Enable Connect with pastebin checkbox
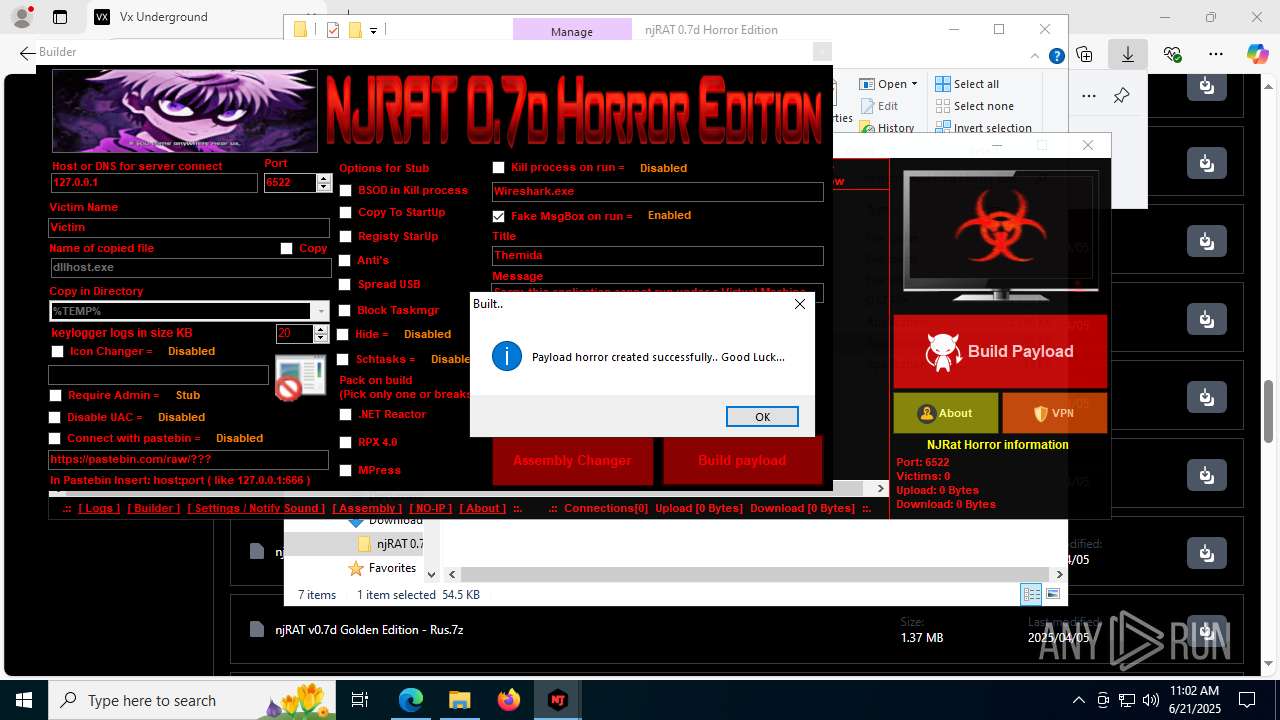The image size is (1280, 720). (x=55, y=439)
